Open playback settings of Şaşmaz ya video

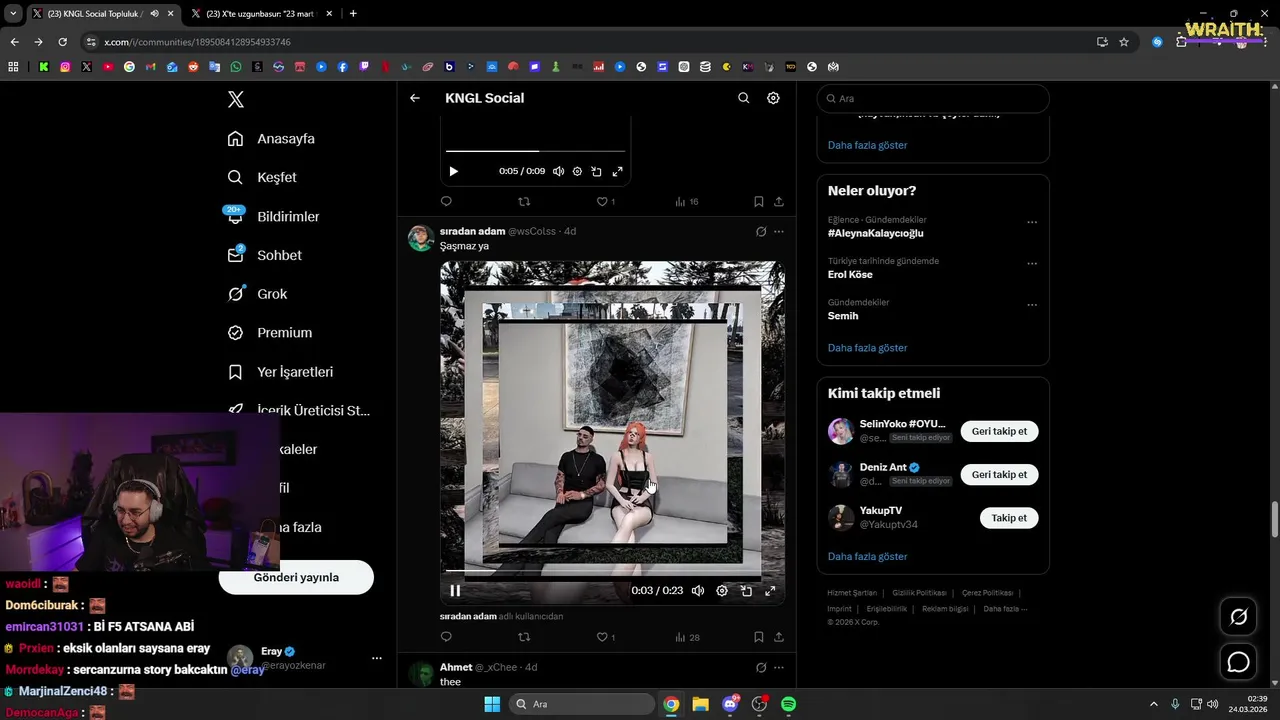pos(722,590)
